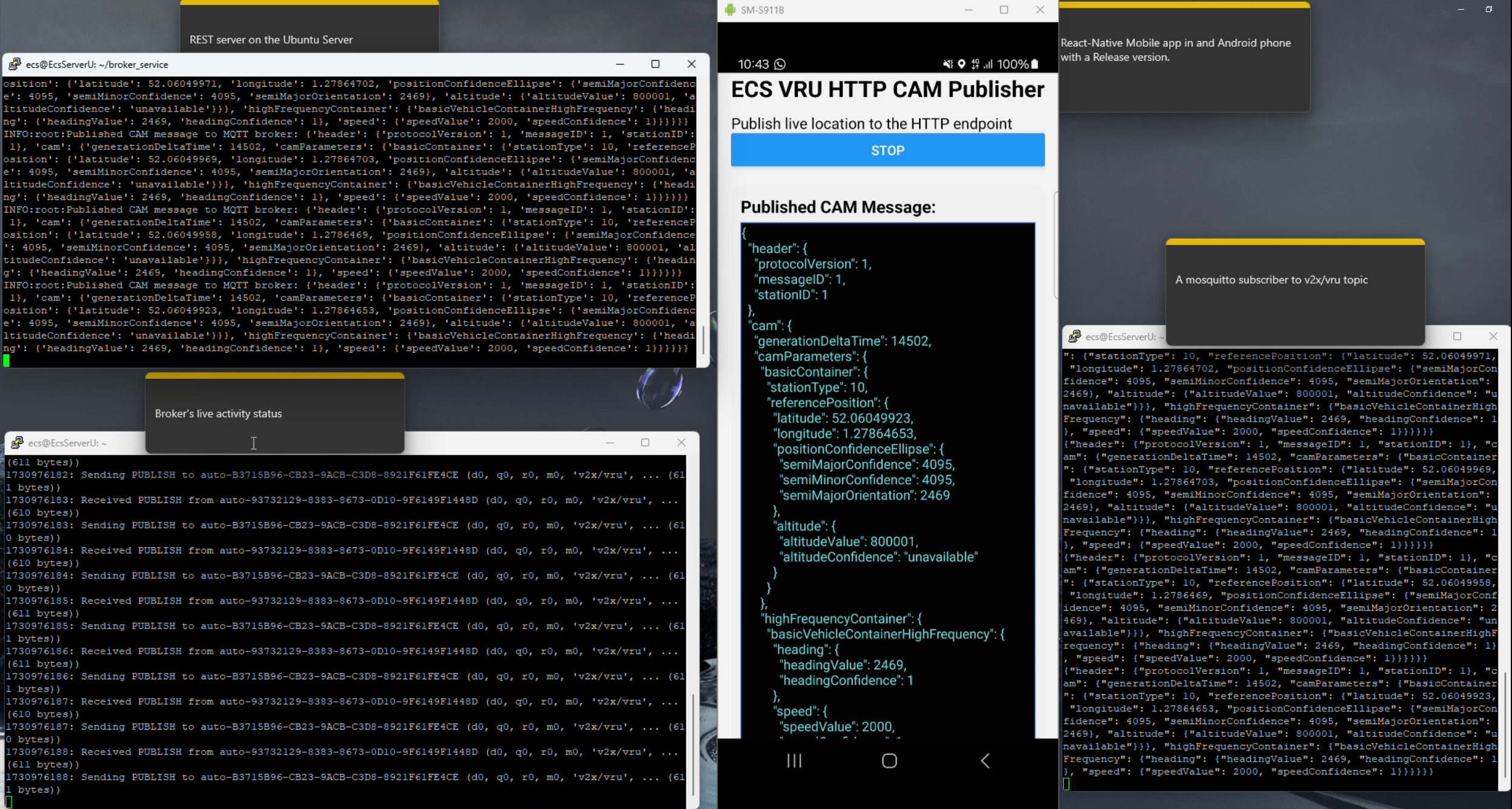
Task: Click the SM-S911B window title text
Action: pos(762,10)
